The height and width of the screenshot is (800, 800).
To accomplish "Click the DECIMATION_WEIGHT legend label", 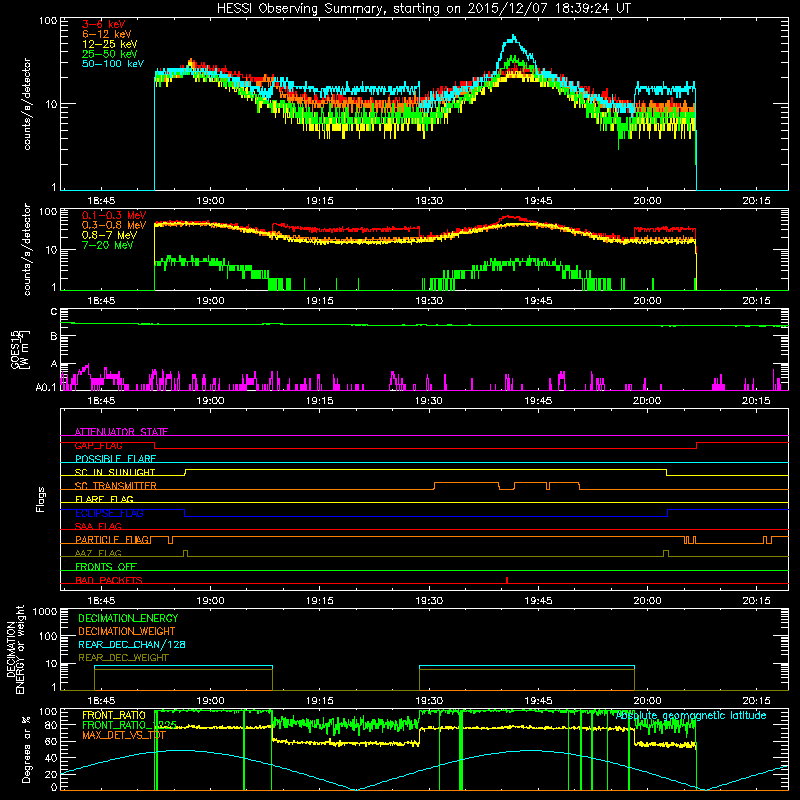I will coord(127,631).
